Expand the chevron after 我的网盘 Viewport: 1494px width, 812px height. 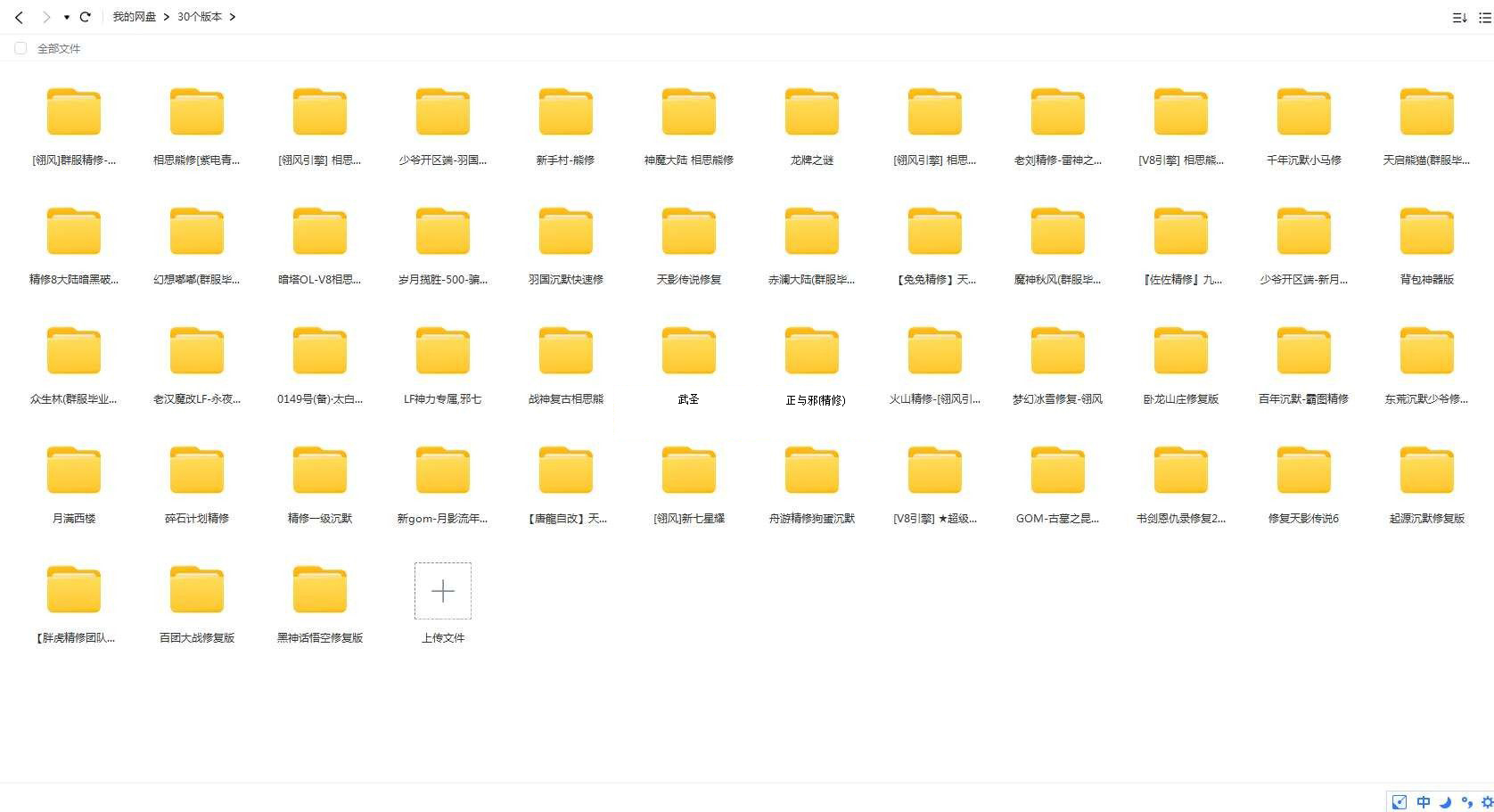(167, 17)
